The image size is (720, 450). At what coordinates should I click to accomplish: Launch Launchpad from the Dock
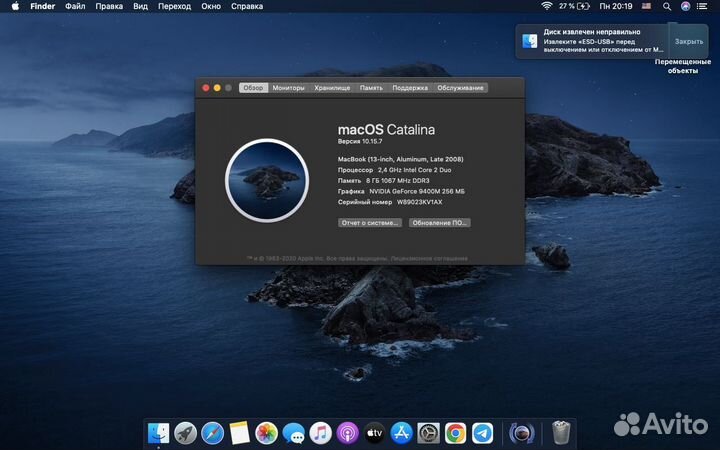pos(186,433)
